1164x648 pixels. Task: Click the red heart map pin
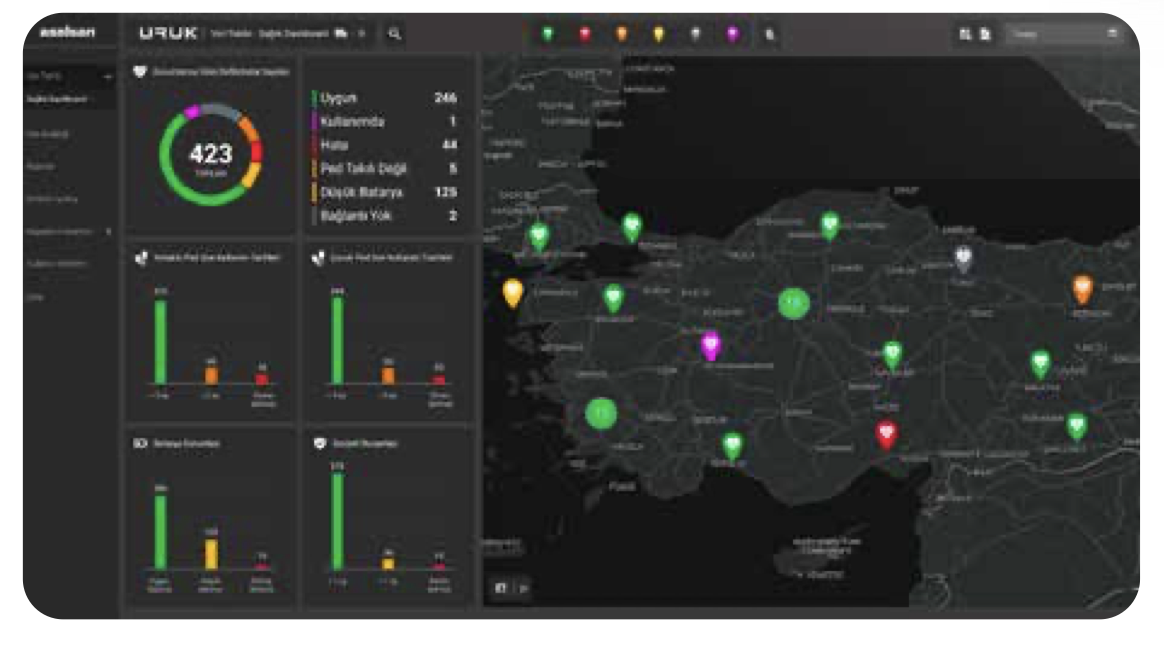pyautogui.click(x=886, y=433)
